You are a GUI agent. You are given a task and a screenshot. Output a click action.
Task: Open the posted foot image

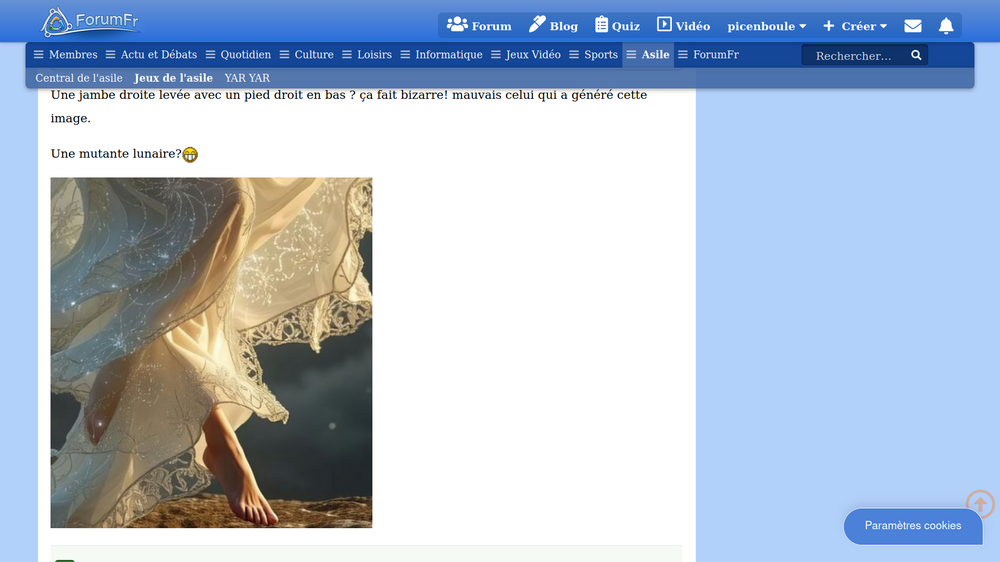pyautogui.click(x=211, y=352)
